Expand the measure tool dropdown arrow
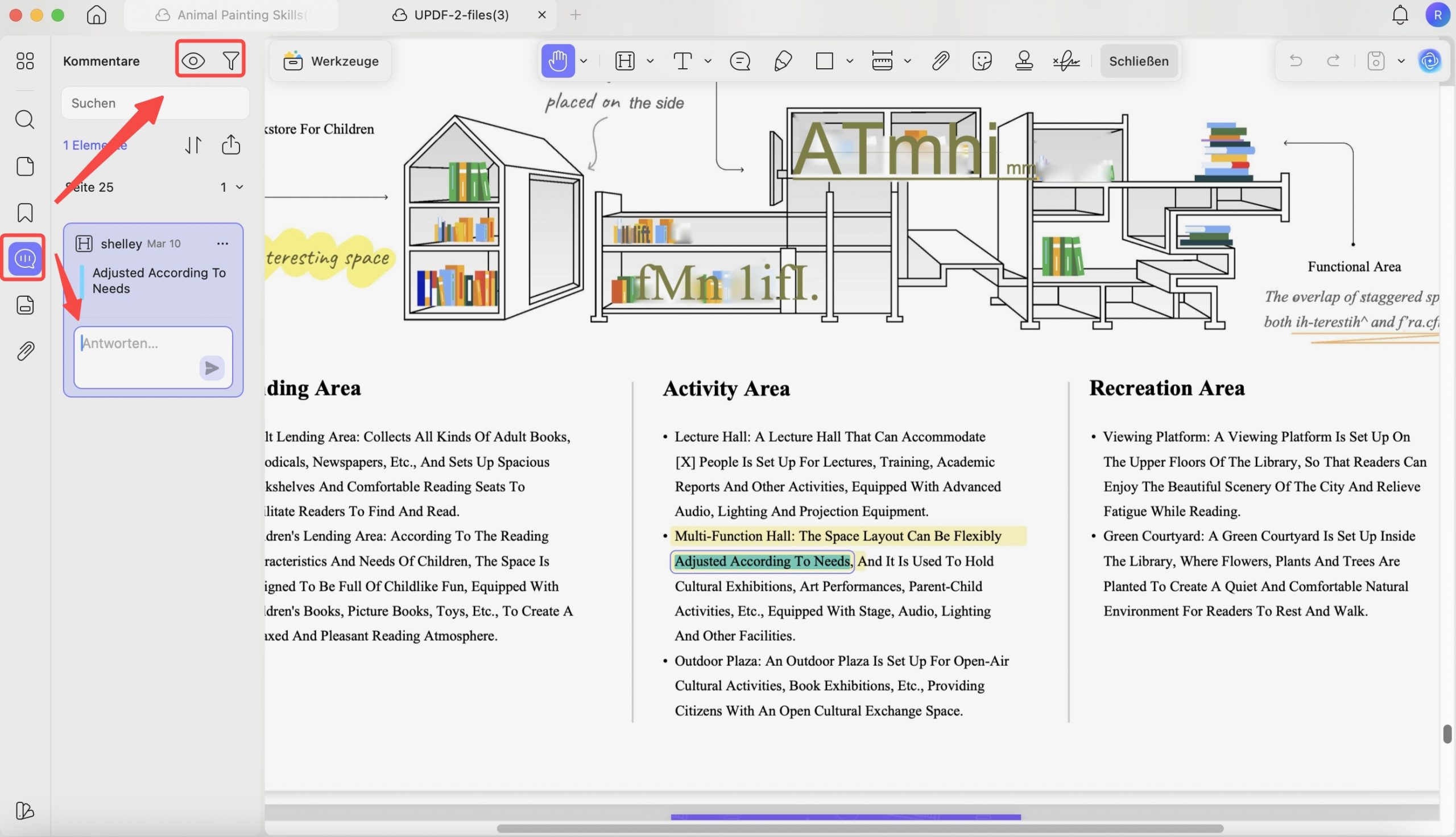 point(908,61)
